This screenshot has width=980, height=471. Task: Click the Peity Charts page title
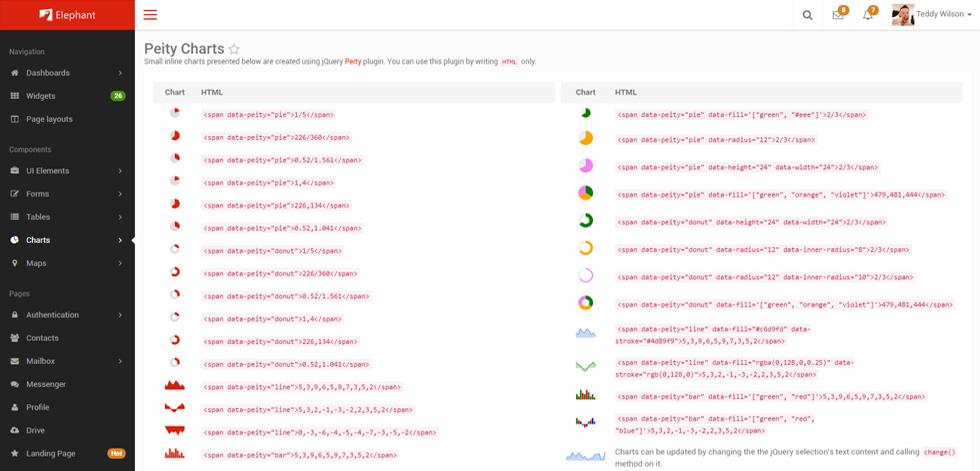(184, 49)
